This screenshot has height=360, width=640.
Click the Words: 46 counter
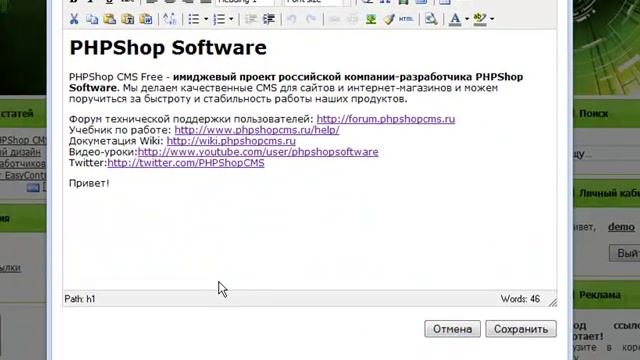520,299
